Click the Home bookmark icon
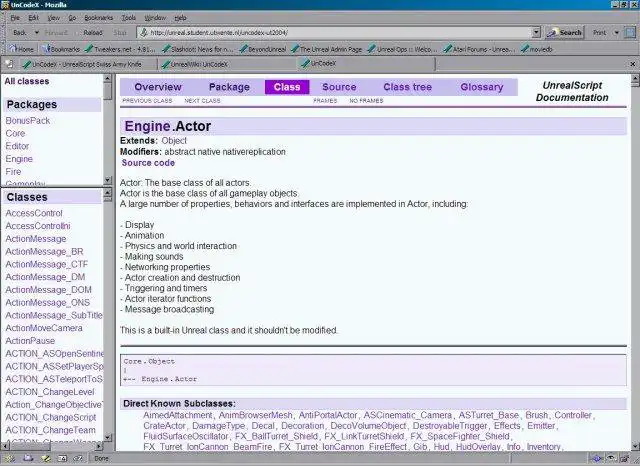This screenshot has width=640, height=466. 21,49
